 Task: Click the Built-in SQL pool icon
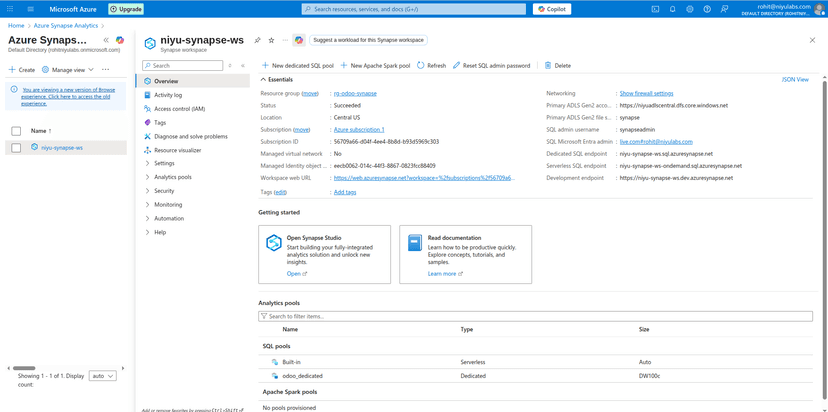click(x=275, y=362)
